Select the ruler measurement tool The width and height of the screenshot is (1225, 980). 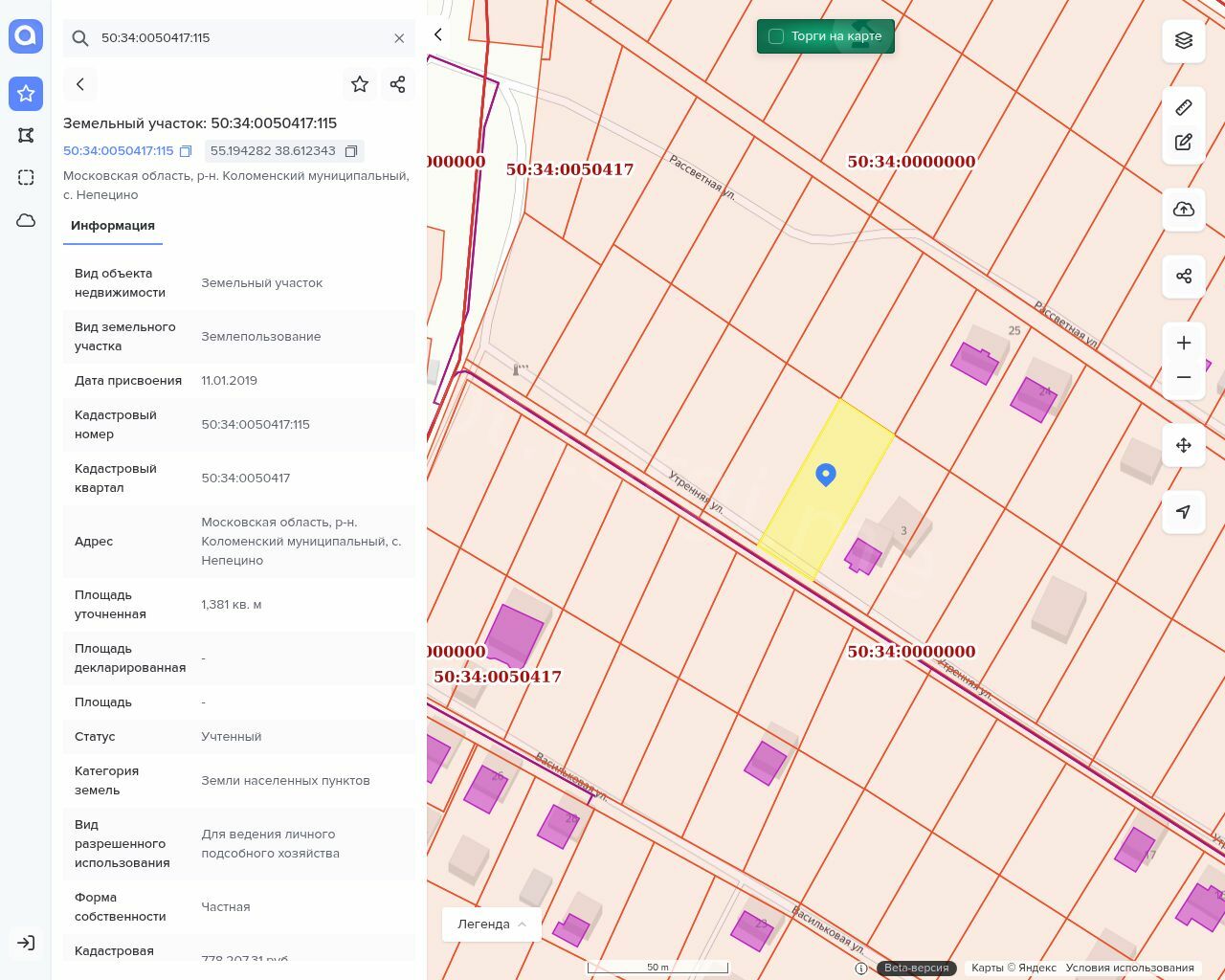click(1184, 107)
